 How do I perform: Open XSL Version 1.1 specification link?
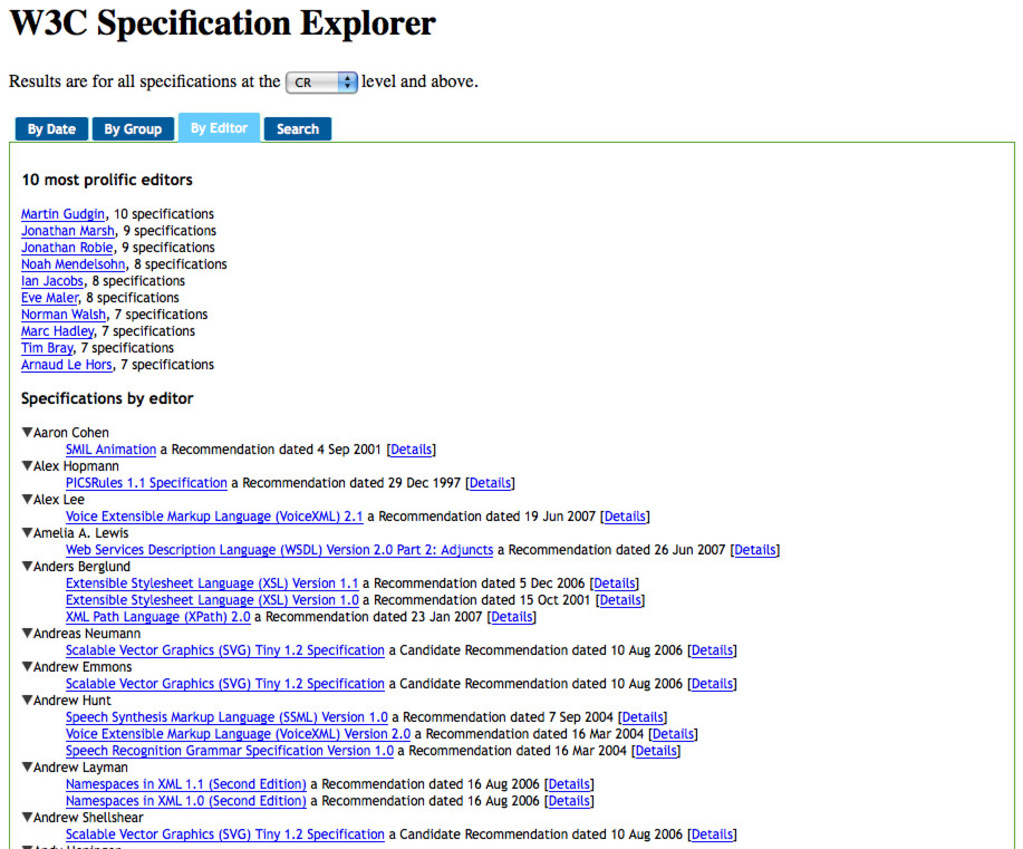point(212,583)
